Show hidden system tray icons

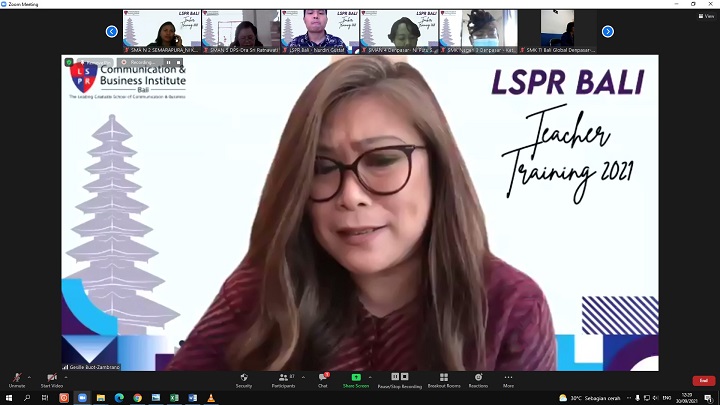[629, 398]
